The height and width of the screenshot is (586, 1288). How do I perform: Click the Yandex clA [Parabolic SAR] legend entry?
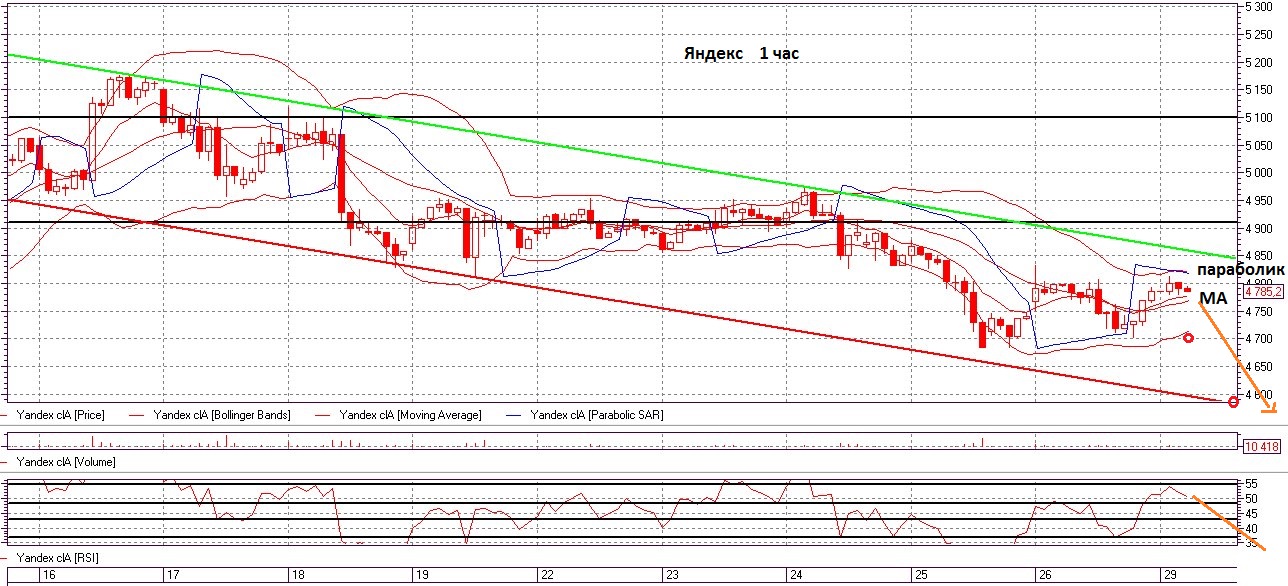coord(597,414)
